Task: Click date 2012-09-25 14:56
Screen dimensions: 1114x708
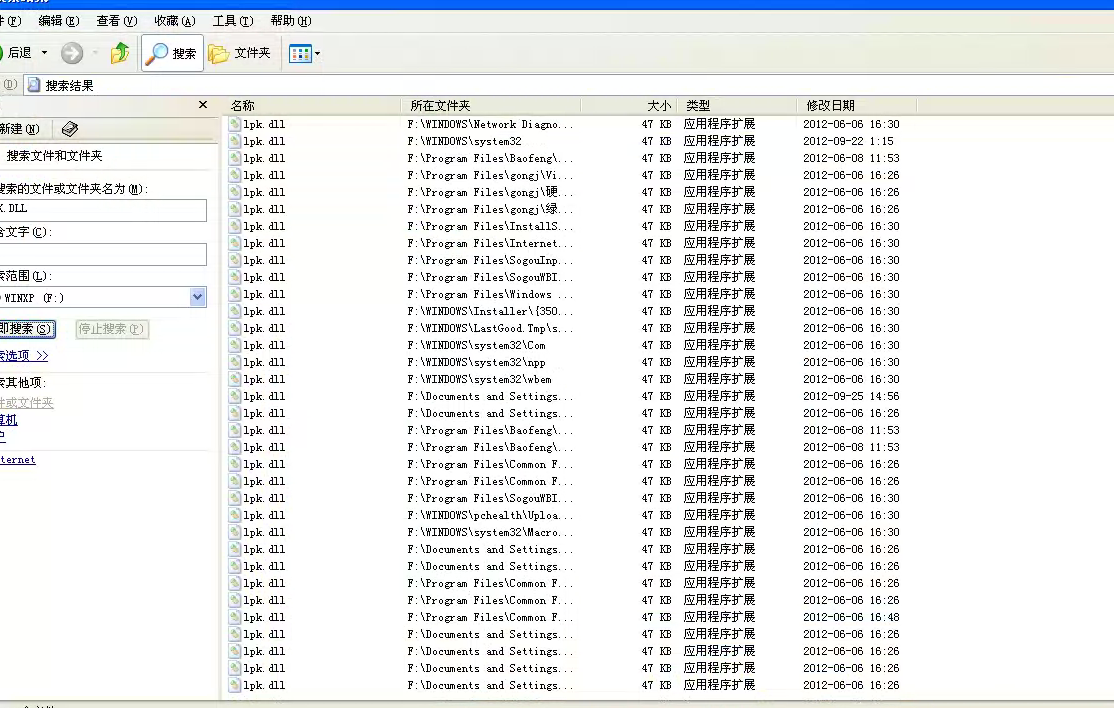Action: [851, 396]
